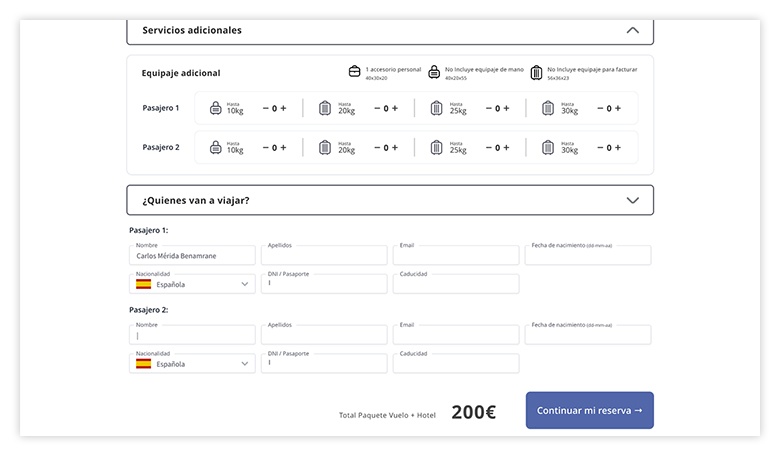Decrease Pasajero 1 10kg baggage count
The height and width of the screenshot is (456, 780).
pyautogui.click(x=266, y=108)
